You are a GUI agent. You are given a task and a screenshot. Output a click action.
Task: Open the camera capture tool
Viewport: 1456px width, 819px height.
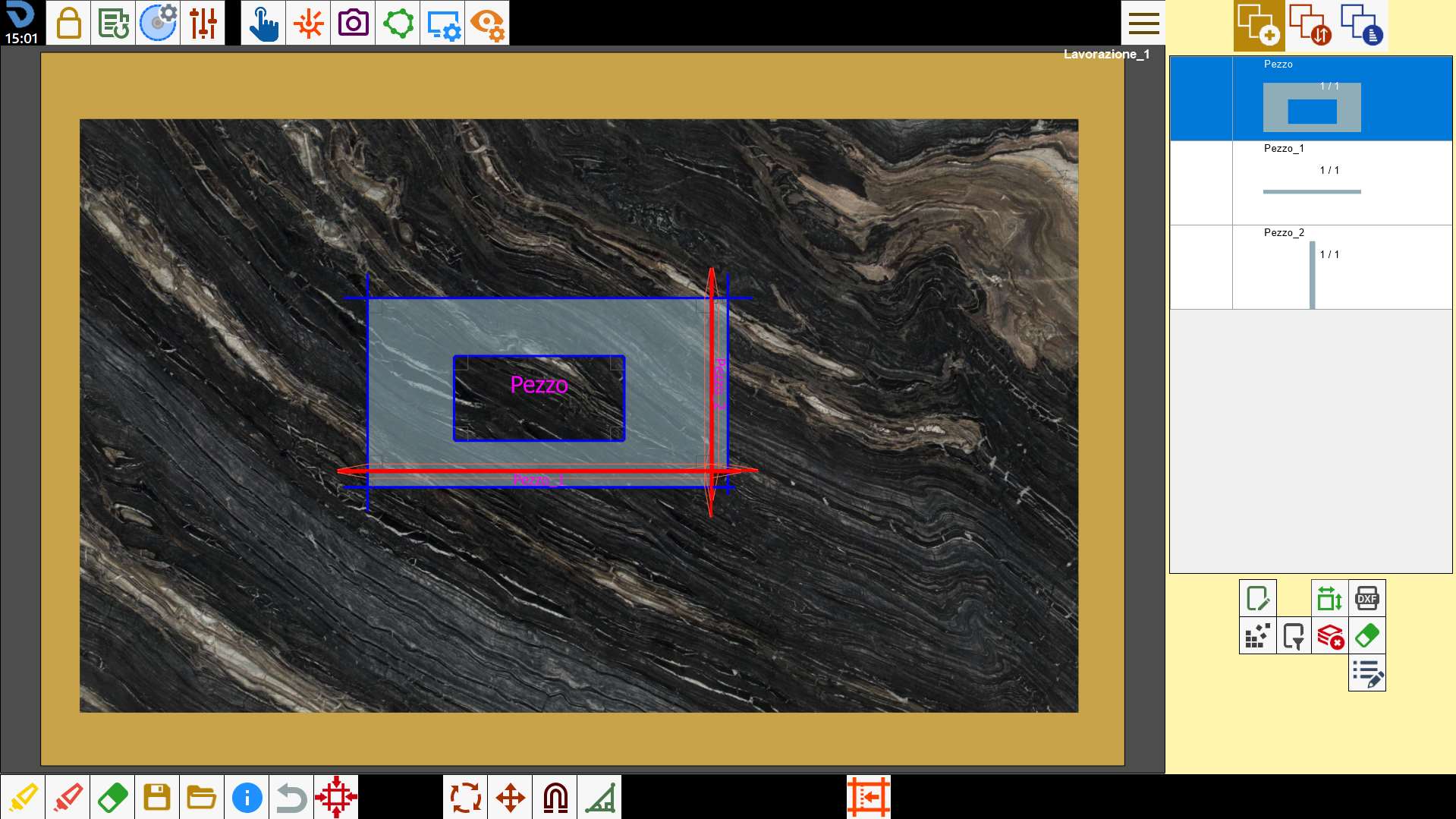(x=353, y=23)
